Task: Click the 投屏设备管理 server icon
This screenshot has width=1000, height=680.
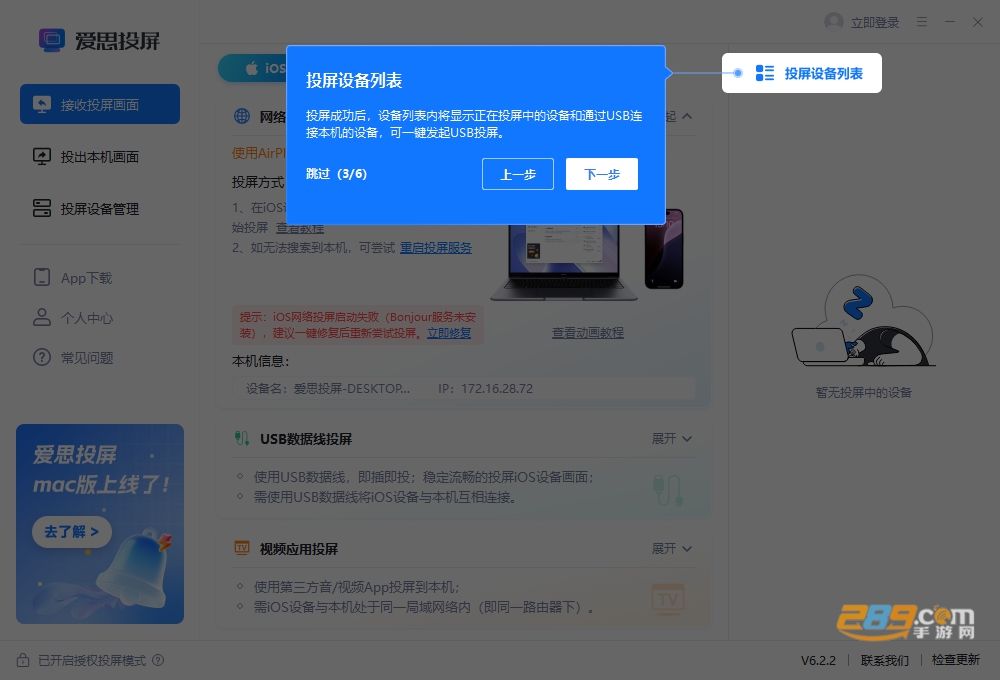Action: click(42, 208)
